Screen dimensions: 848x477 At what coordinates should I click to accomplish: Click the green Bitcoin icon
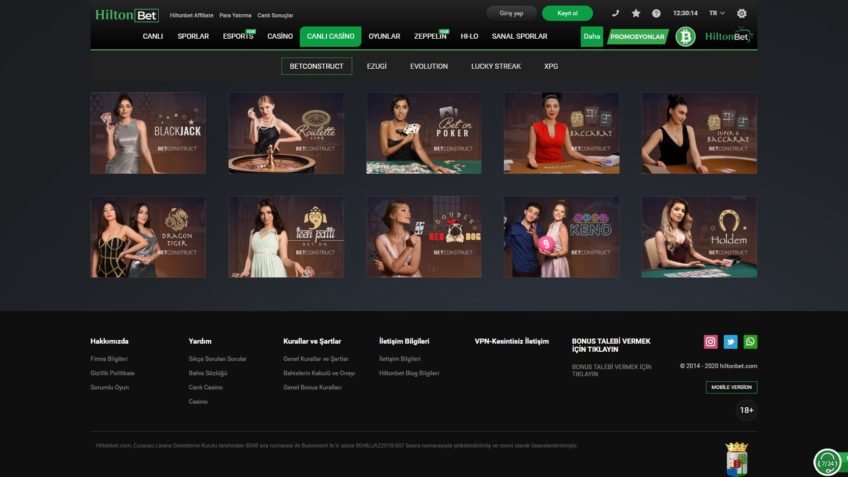[685, 37]
